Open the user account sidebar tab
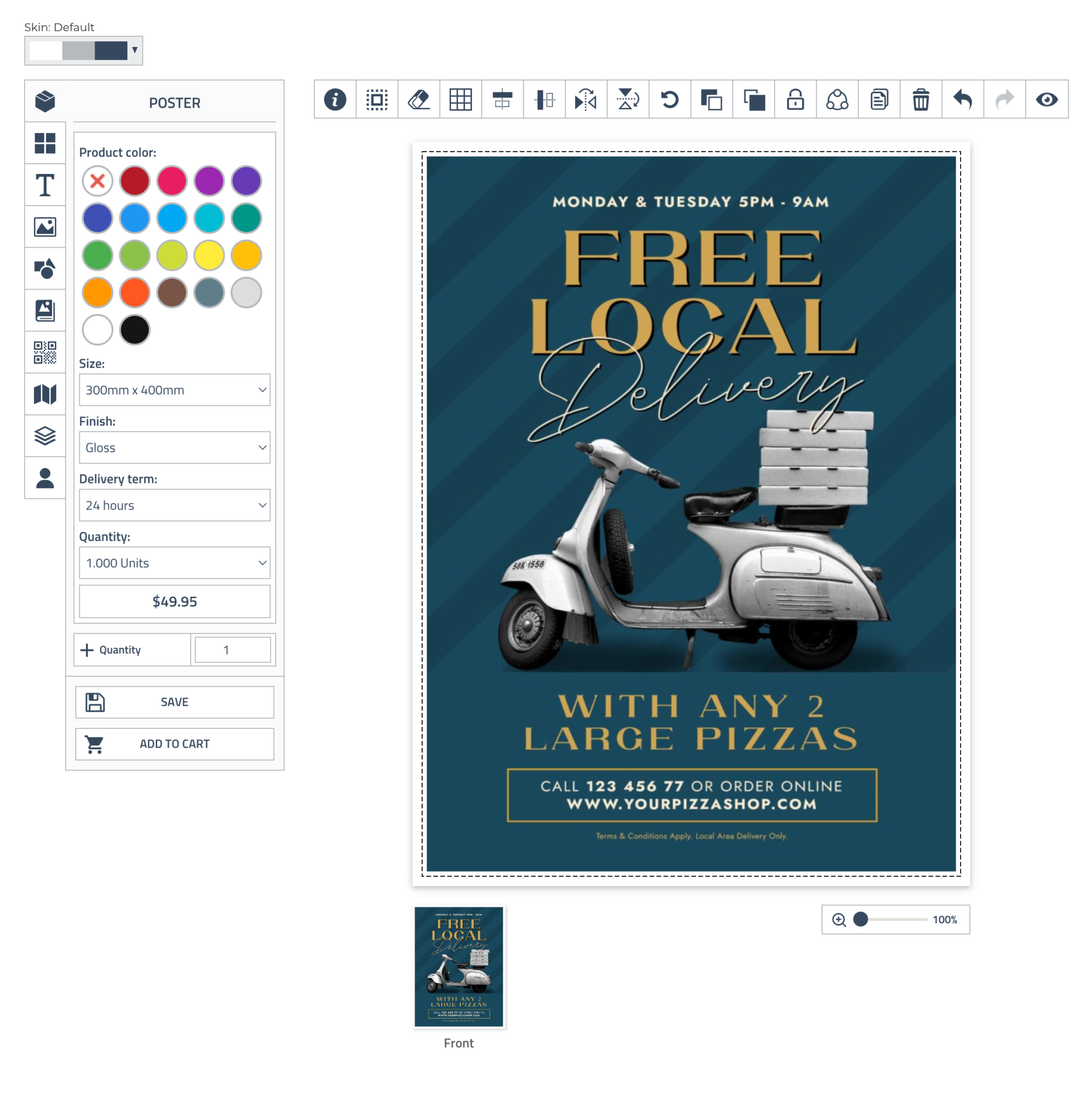This screenshot has width=1088, height=1120. 45,478
